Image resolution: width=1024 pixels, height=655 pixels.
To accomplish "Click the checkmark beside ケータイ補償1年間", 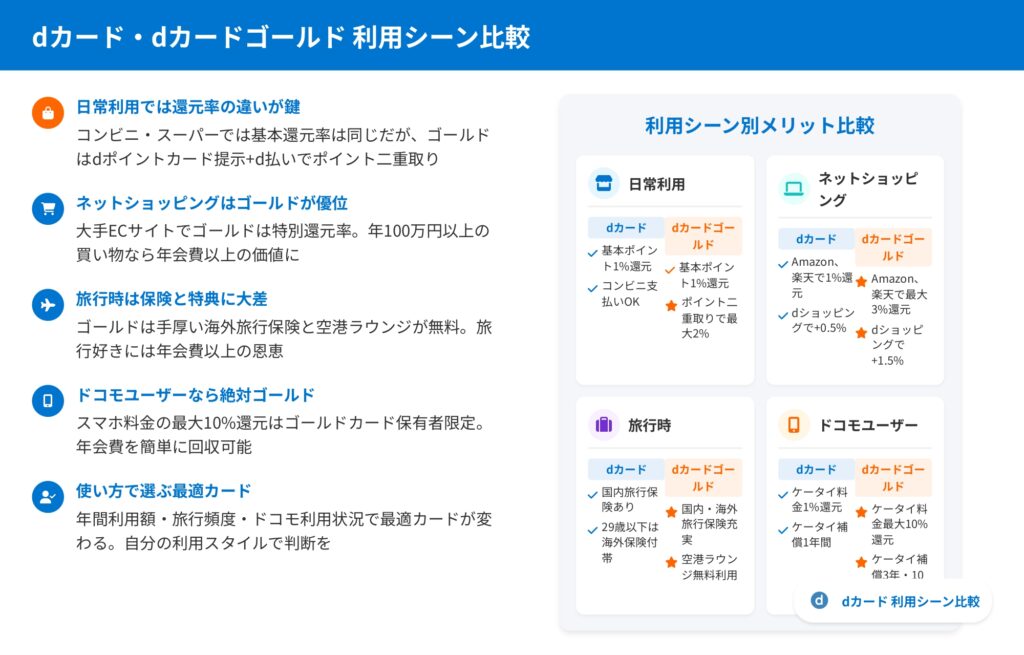I will click(x=784, y=528).
